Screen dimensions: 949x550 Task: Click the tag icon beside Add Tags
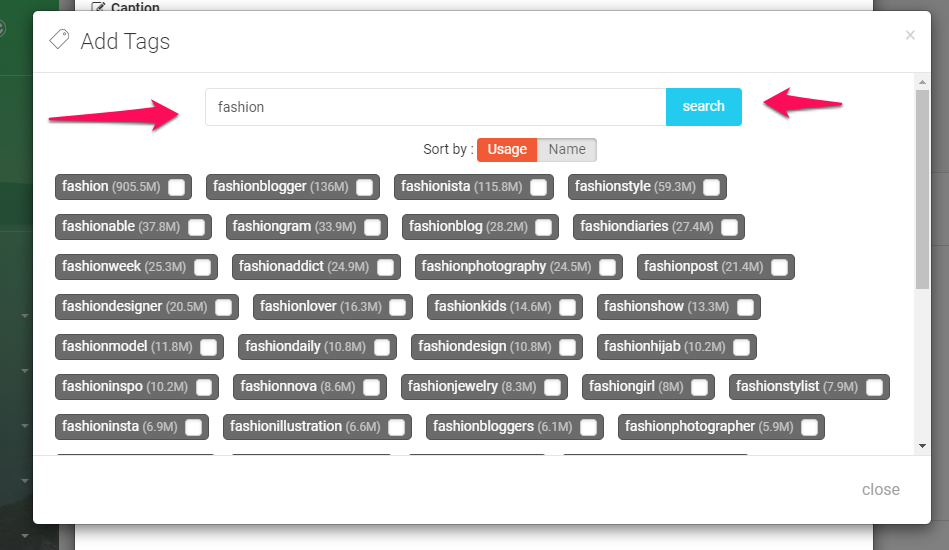[59, 40]
